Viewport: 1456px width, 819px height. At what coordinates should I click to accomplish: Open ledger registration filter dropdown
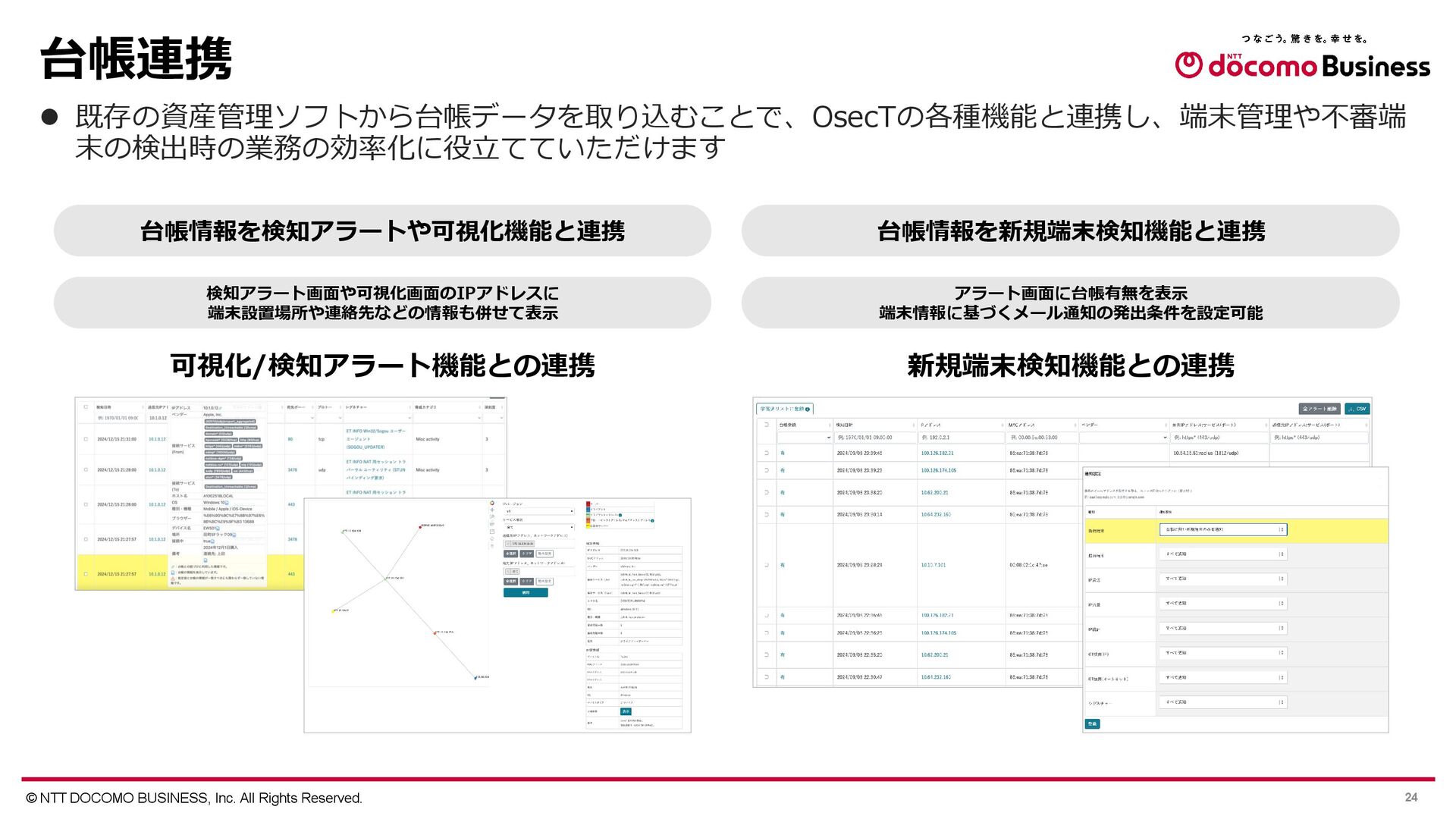805,438
